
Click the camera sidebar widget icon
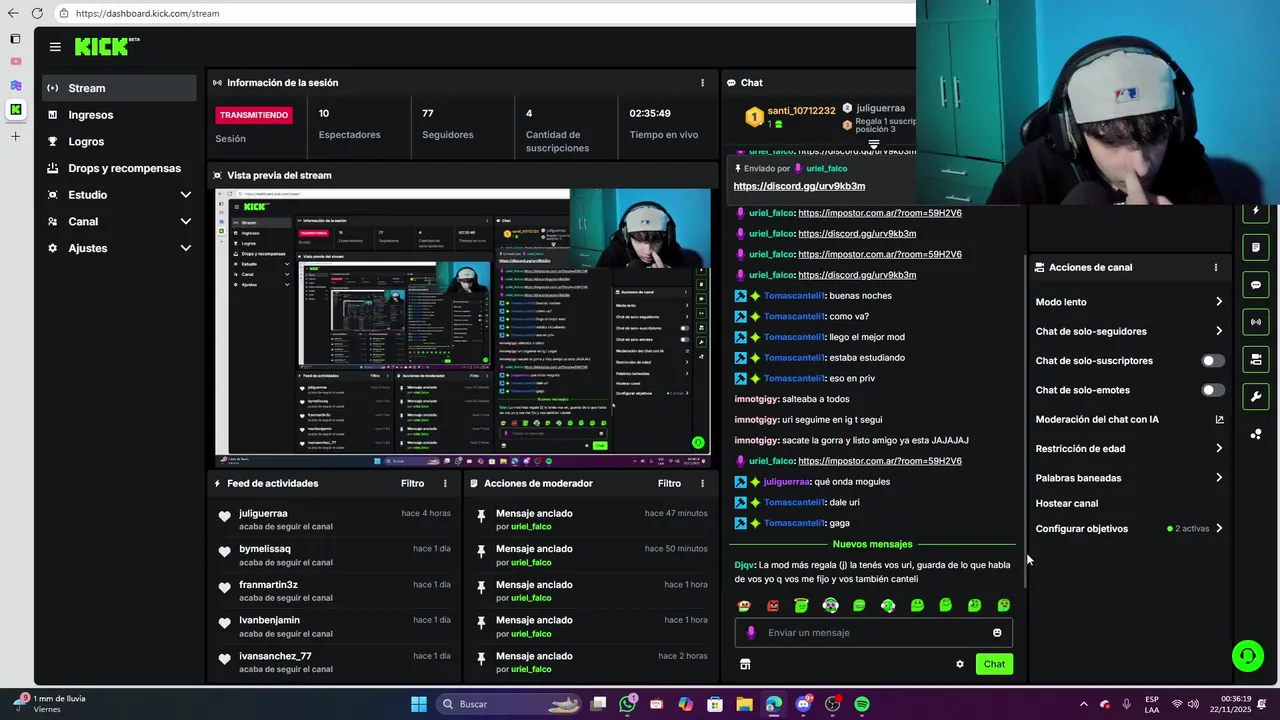click(x=1256, y=359)
